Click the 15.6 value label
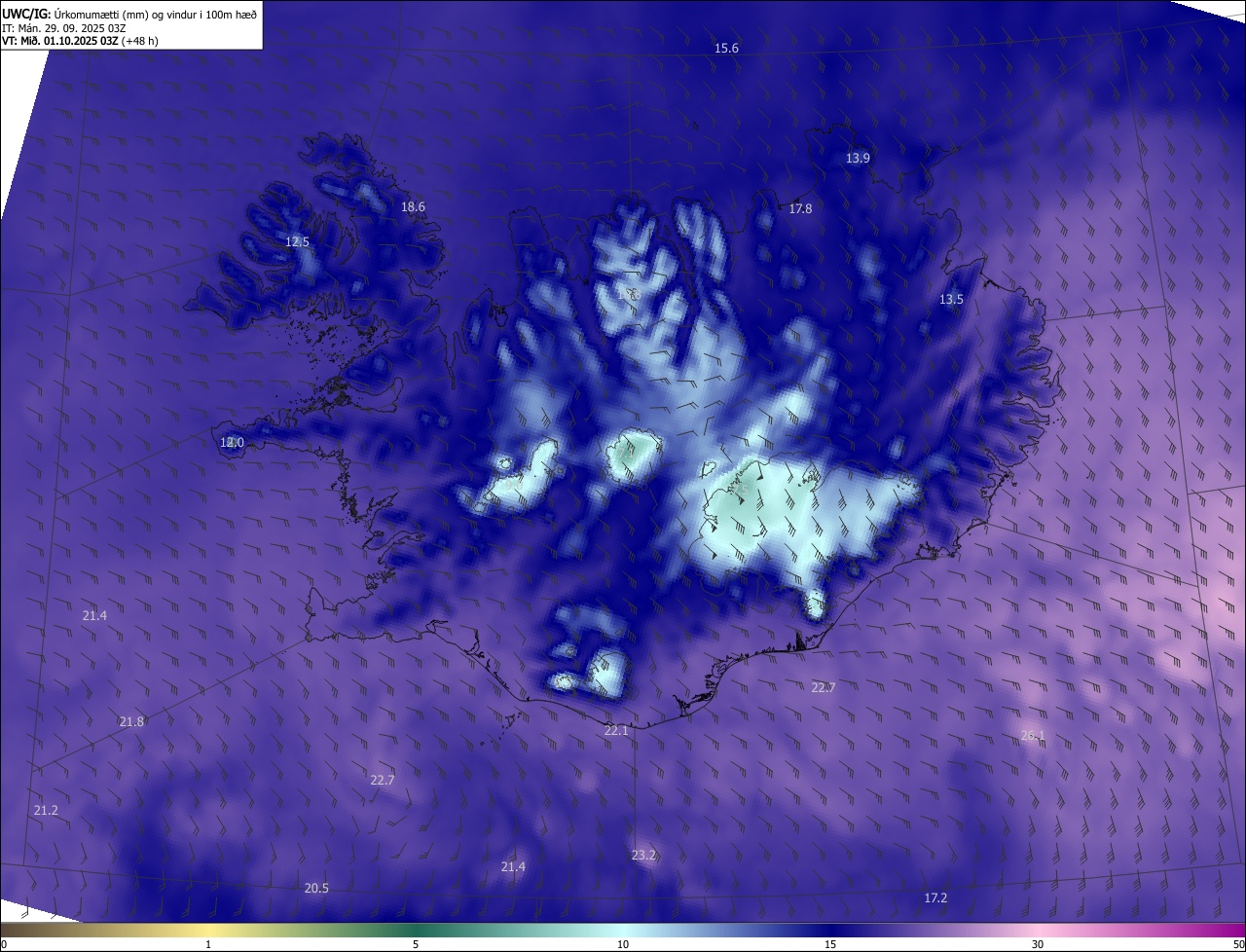The width and height of the screenshot is (1246, 952). pos(726,49)
